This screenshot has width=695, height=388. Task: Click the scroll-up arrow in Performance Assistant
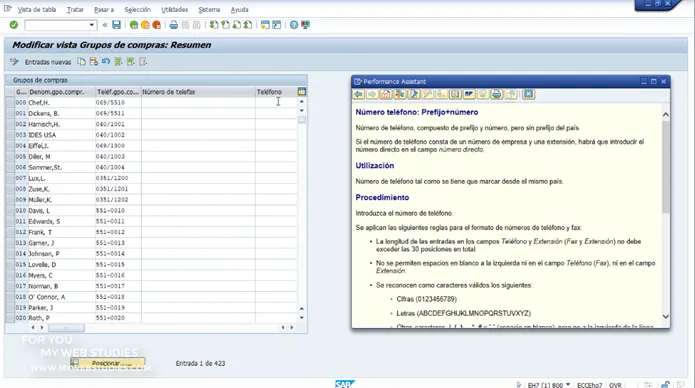pos(666,114)
